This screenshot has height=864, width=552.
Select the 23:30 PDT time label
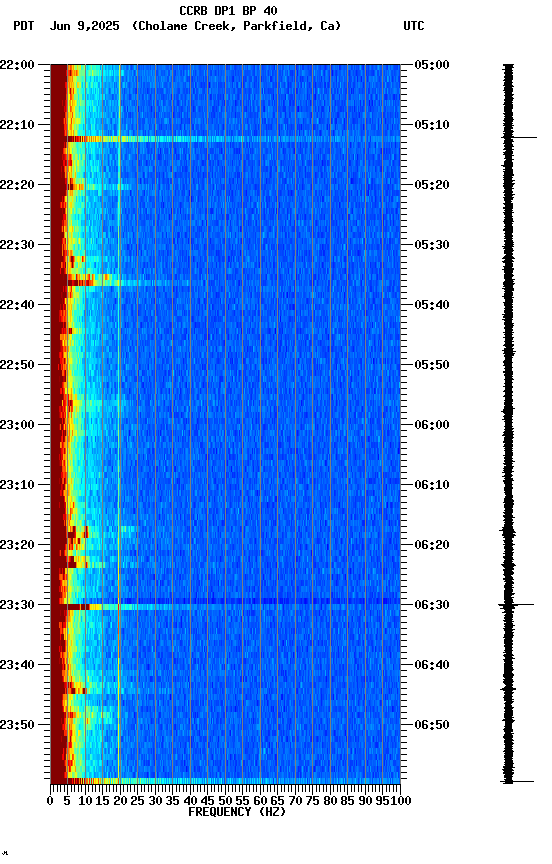coord(18,606)
